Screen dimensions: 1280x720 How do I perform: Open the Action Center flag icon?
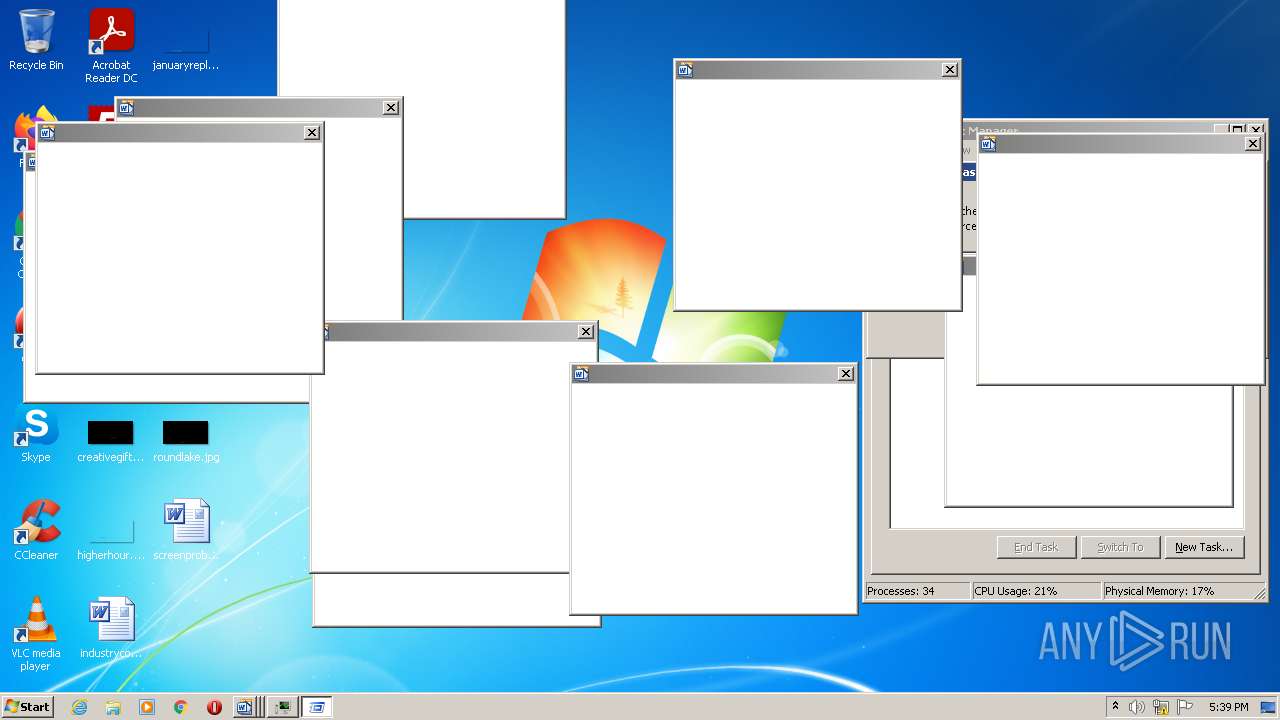point(1185,707)
